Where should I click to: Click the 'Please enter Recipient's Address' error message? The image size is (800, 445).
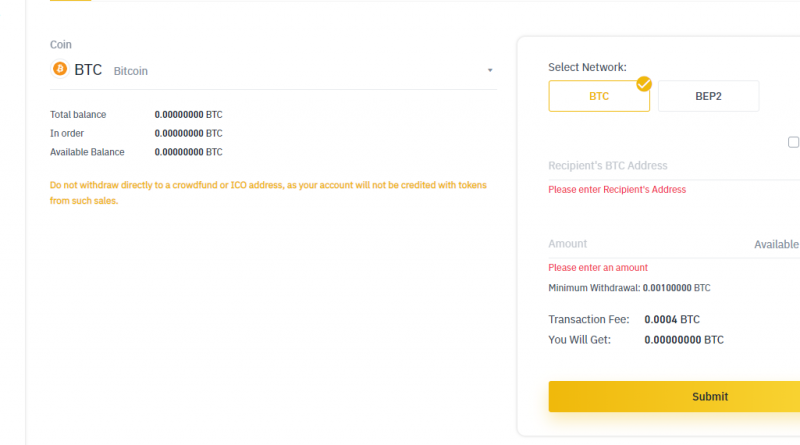coord(617,190)
